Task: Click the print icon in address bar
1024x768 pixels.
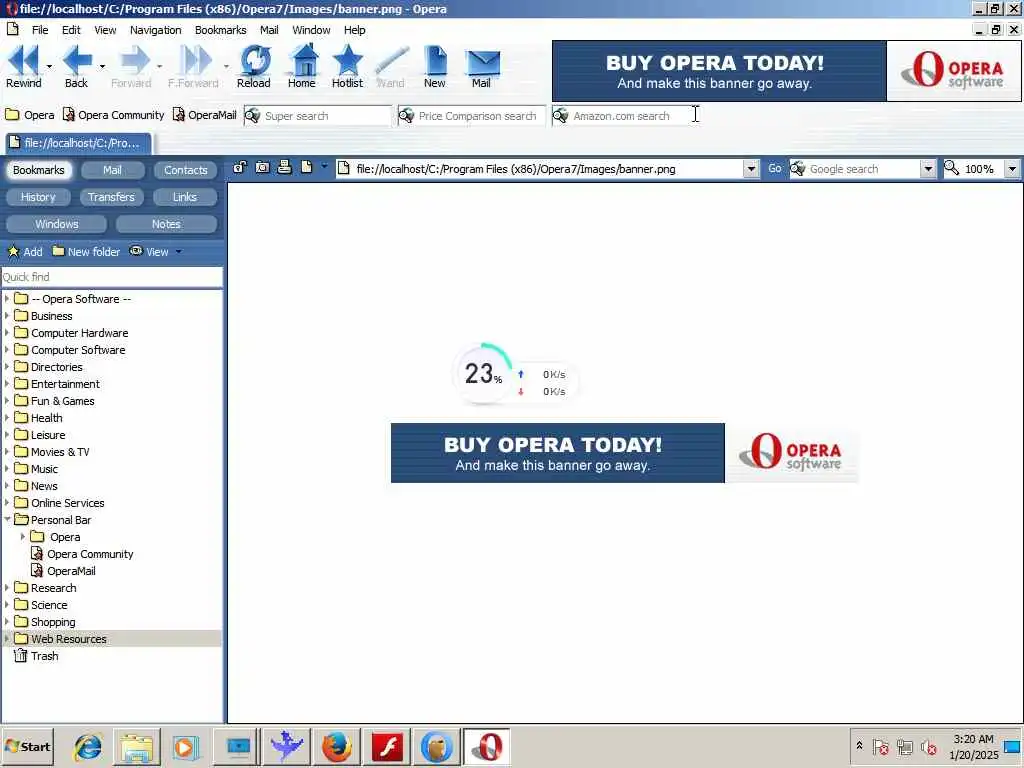Action: coord(284,167)
